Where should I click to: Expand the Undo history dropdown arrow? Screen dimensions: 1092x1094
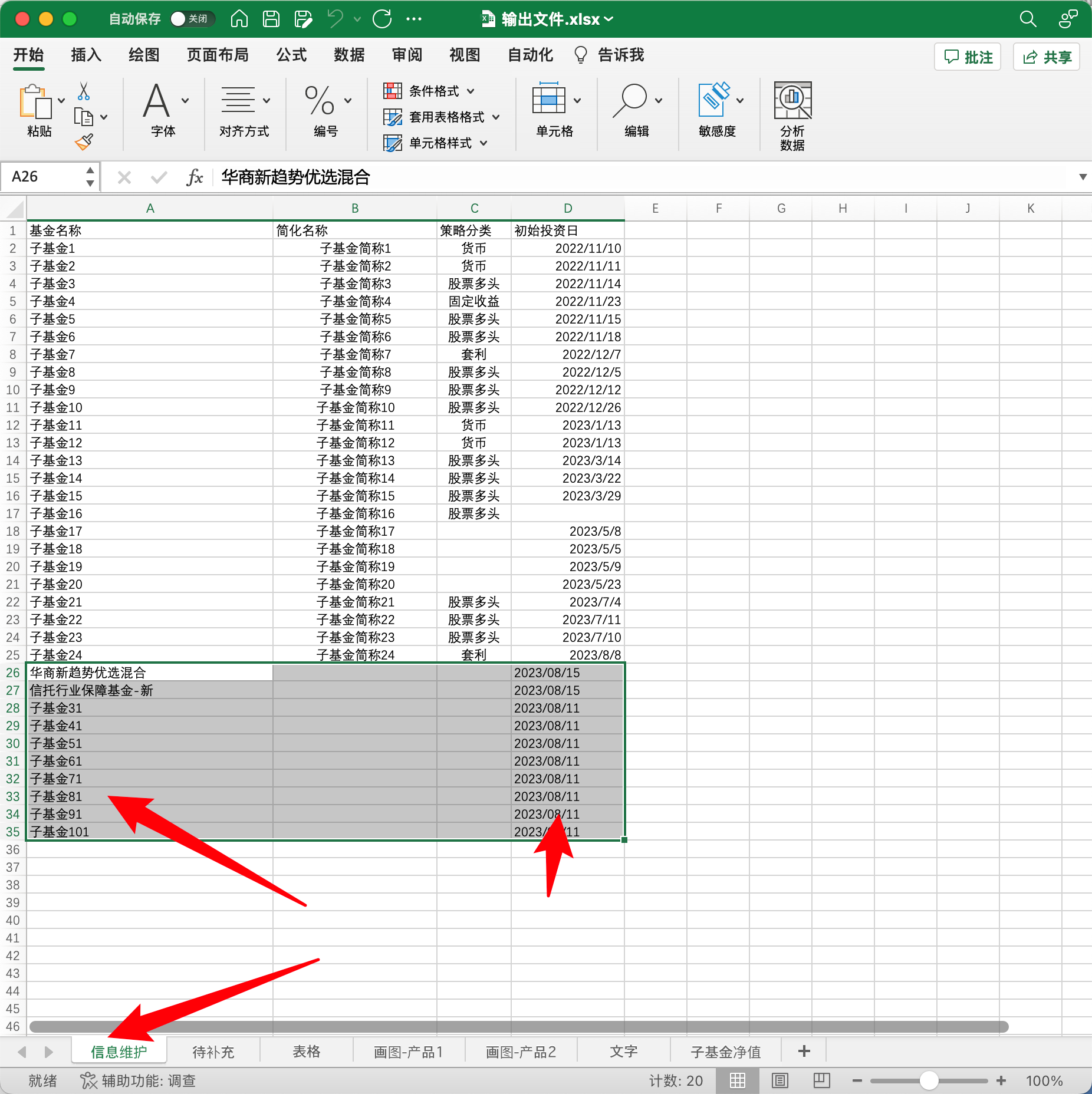click(357, 19)
